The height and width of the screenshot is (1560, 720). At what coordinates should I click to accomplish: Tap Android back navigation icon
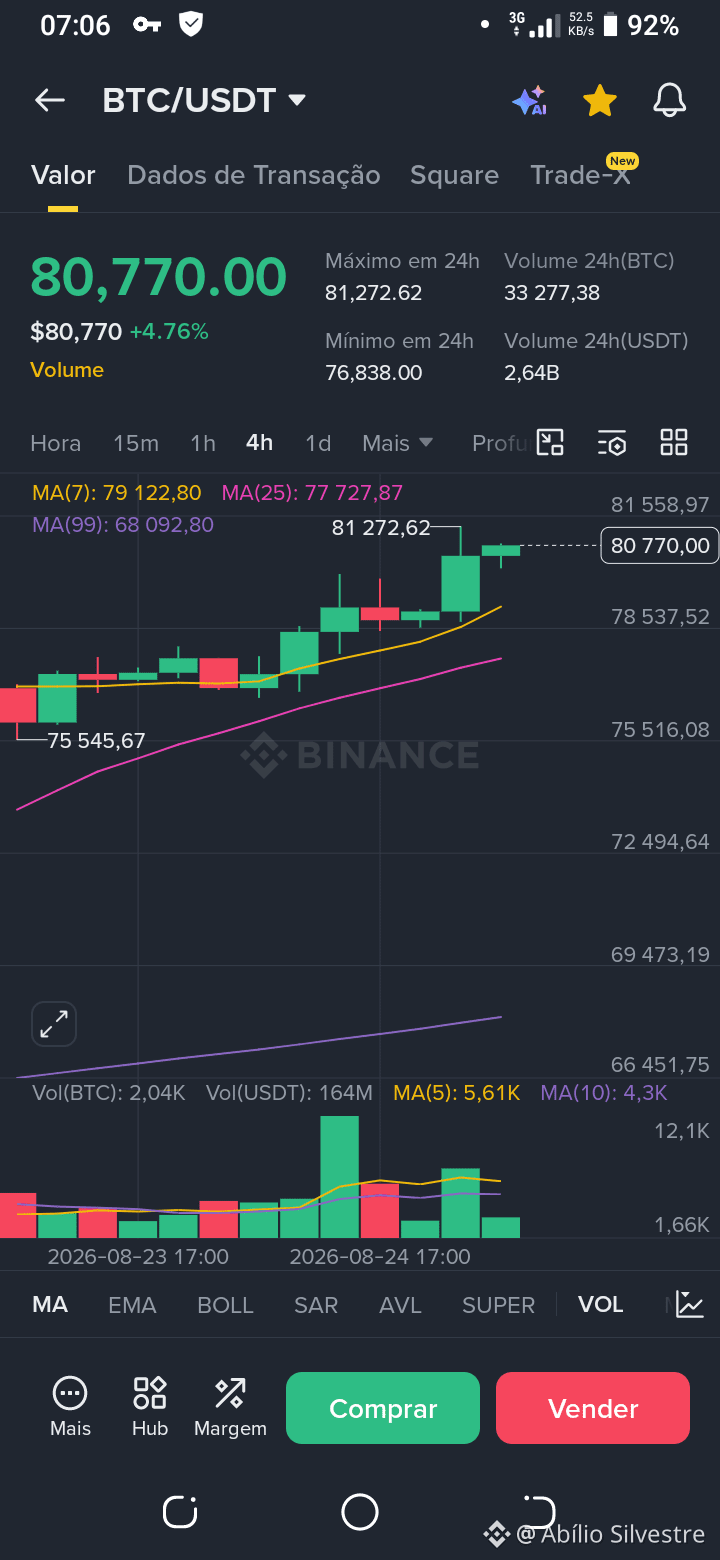pos(540,1512)
